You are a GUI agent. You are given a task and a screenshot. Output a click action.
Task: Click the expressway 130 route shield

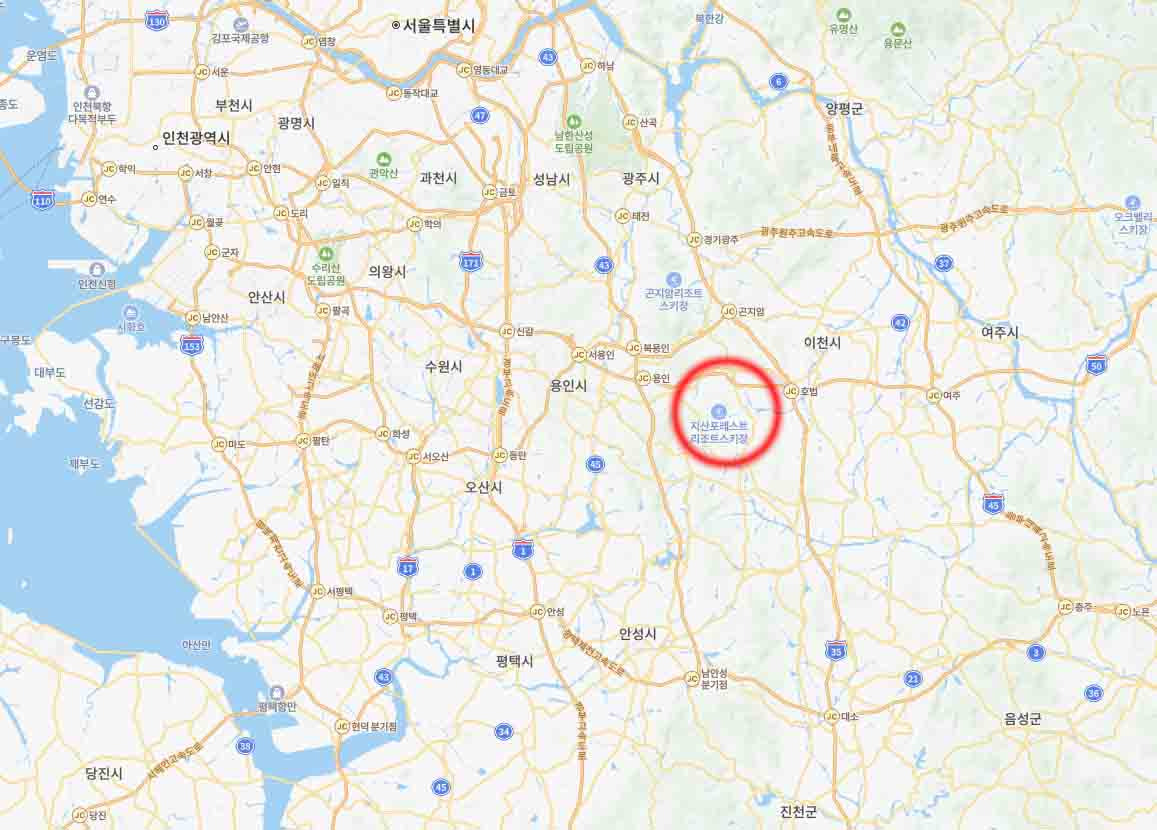point(156,20)
